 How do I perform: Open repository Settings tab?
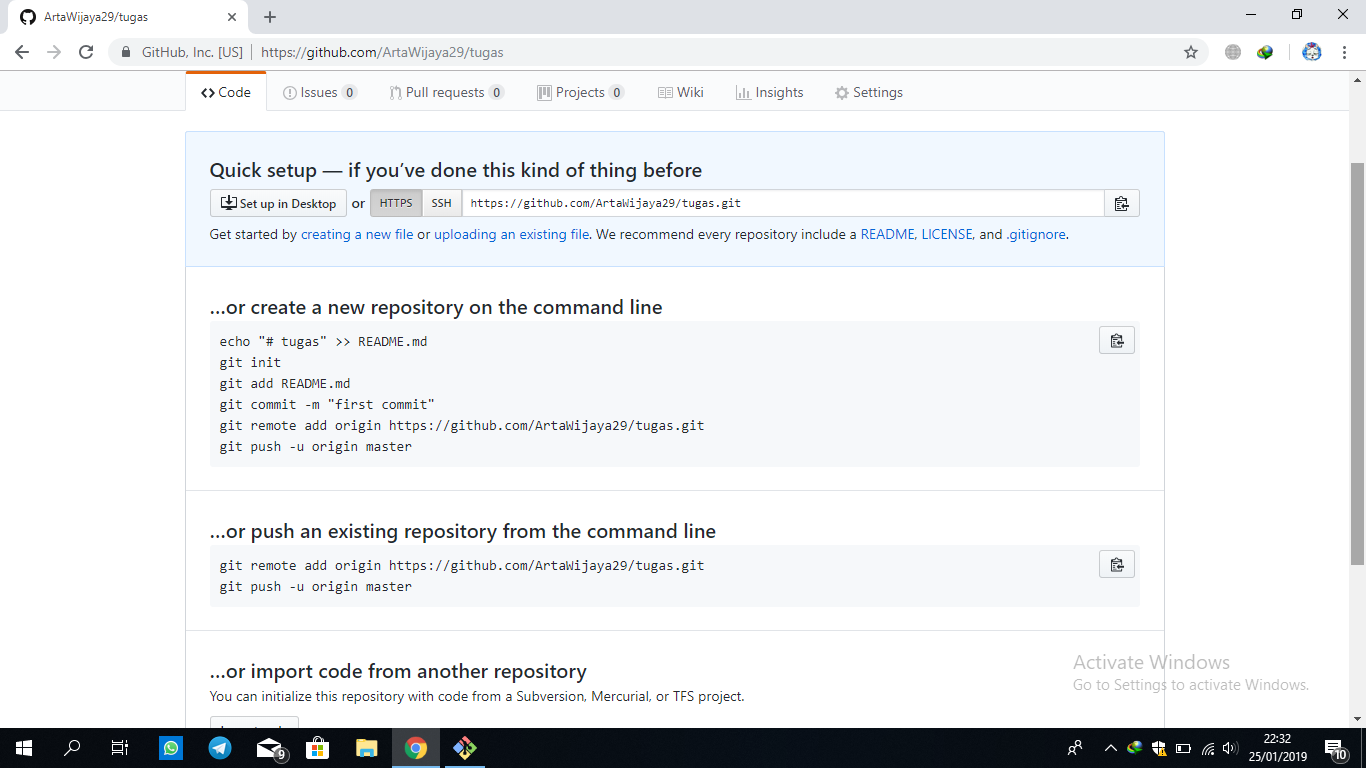(x=869, y=92)
